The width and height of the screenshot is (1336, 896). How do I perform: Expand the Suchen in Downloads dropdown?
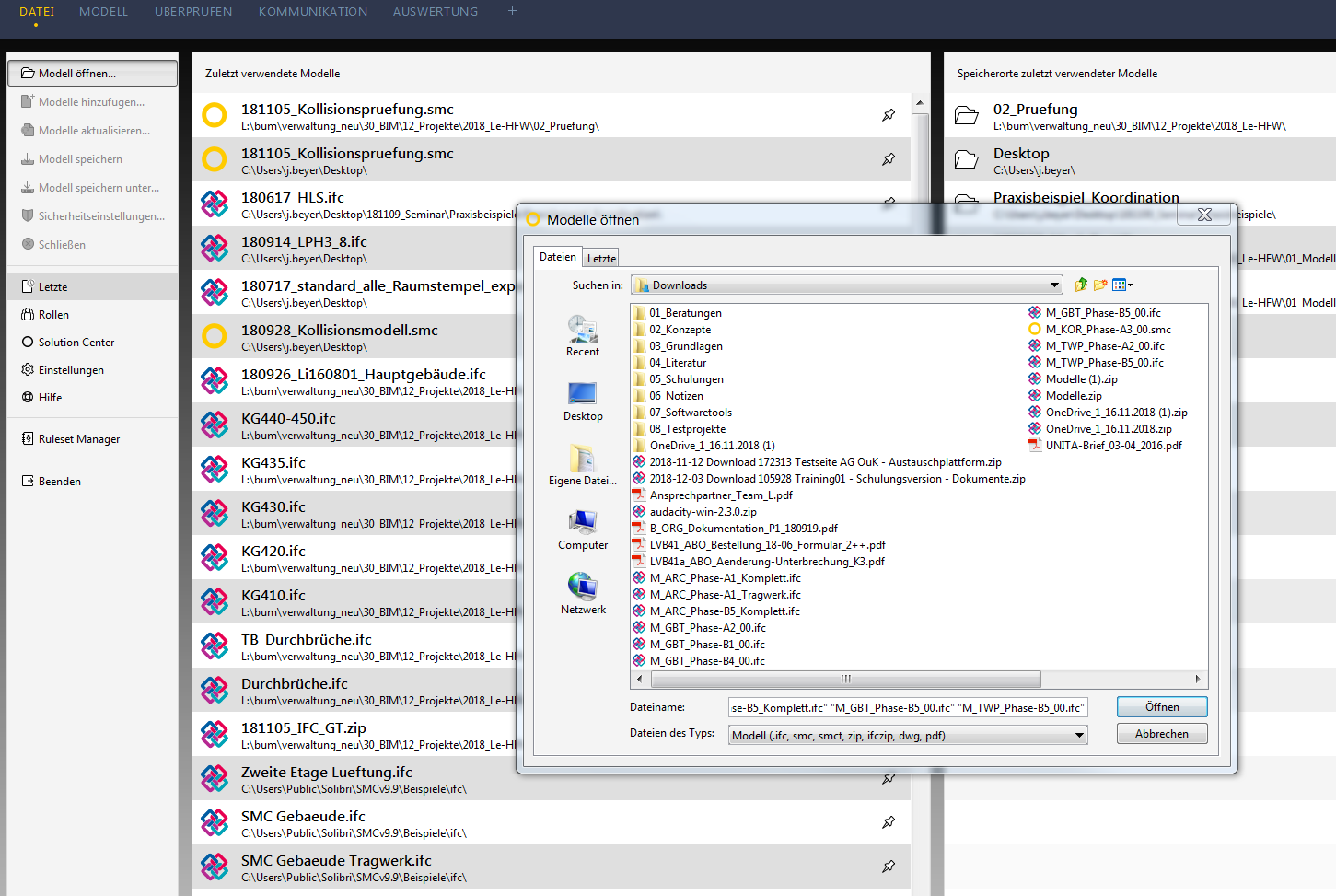tap(1054, 285)
